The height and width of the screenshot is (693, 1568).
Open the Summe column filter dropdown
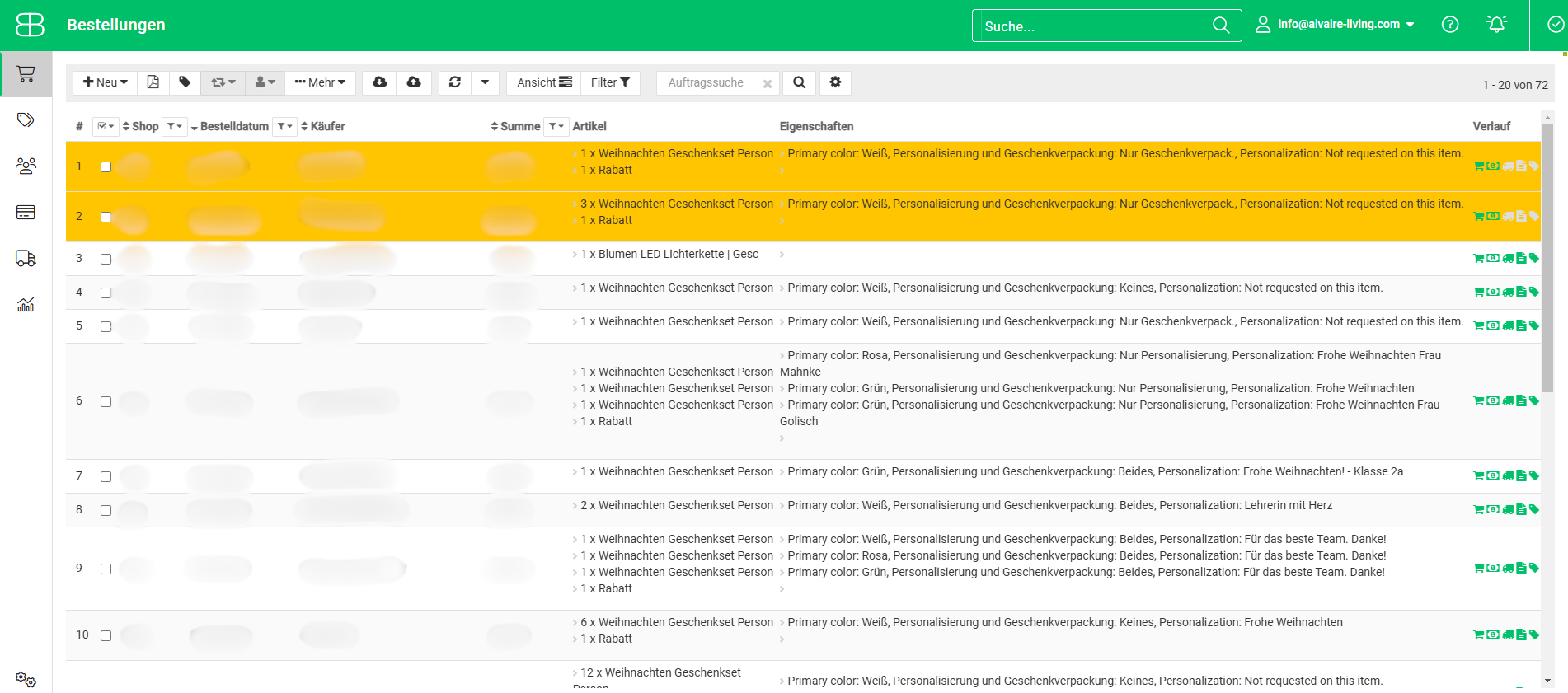556,126
